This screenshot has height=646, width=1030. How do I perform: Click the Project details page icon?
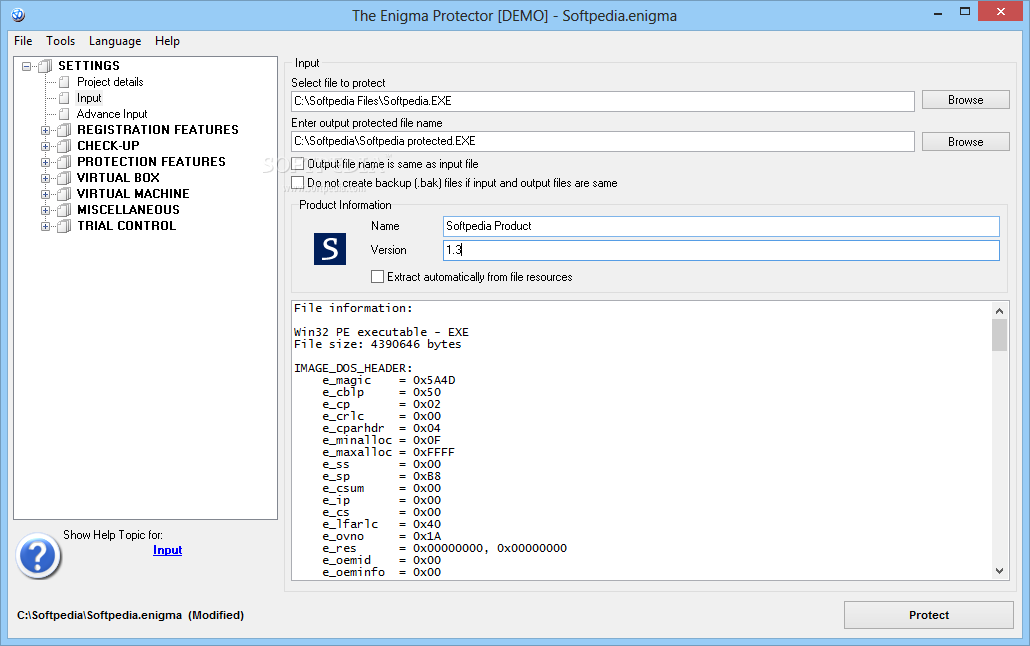(64, 82)
